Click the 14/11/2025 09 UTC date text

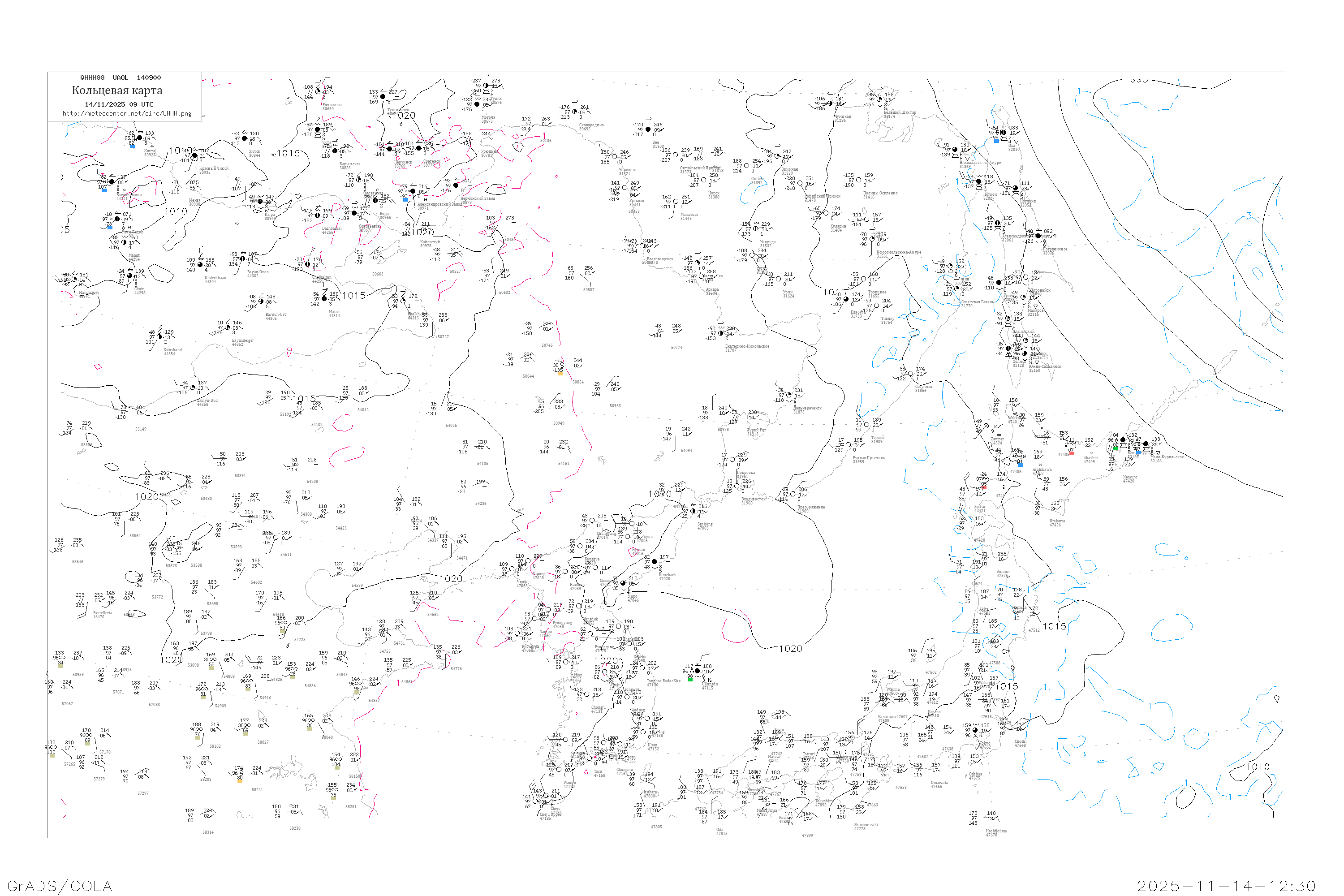tap(119, 104)
